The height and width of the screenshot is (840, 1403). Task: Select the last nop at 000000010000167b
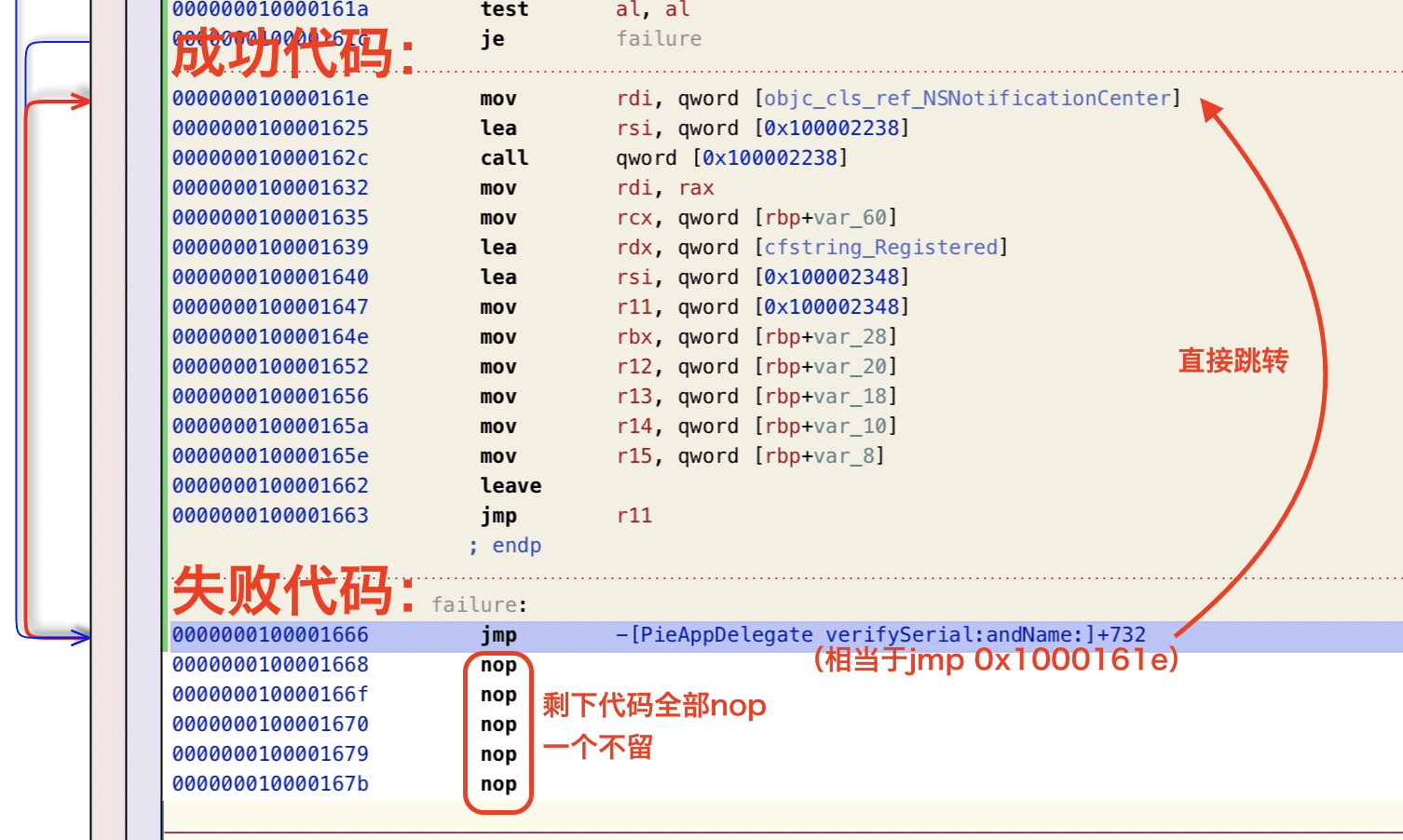(x=498, y=784)
